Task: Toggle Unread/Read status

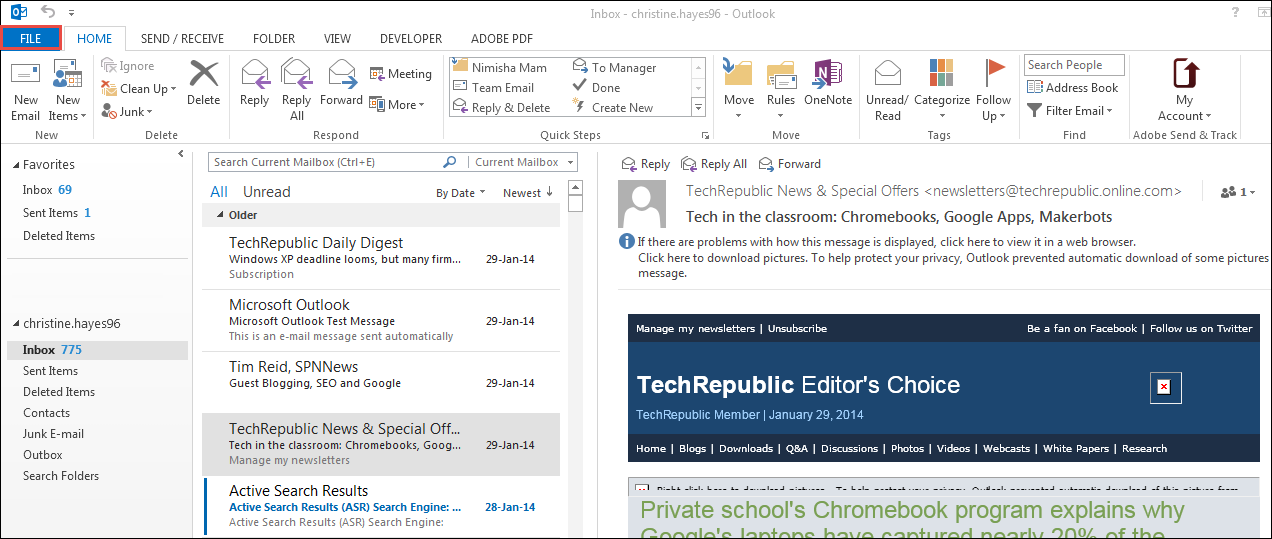Action: pos(887,90)
